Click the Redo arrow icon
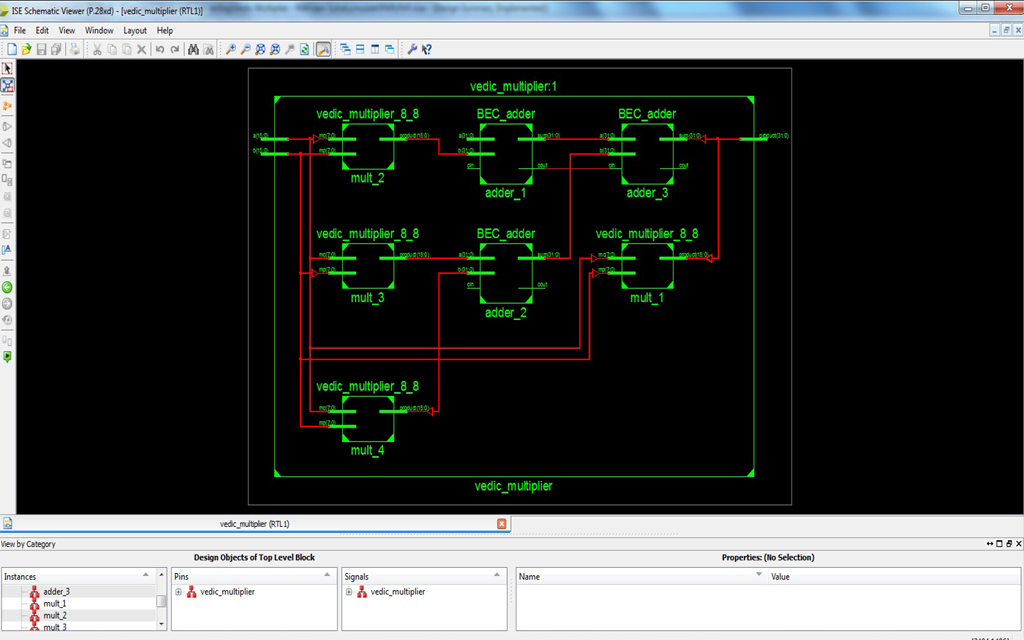1024x640 pixels. [174, 49]
